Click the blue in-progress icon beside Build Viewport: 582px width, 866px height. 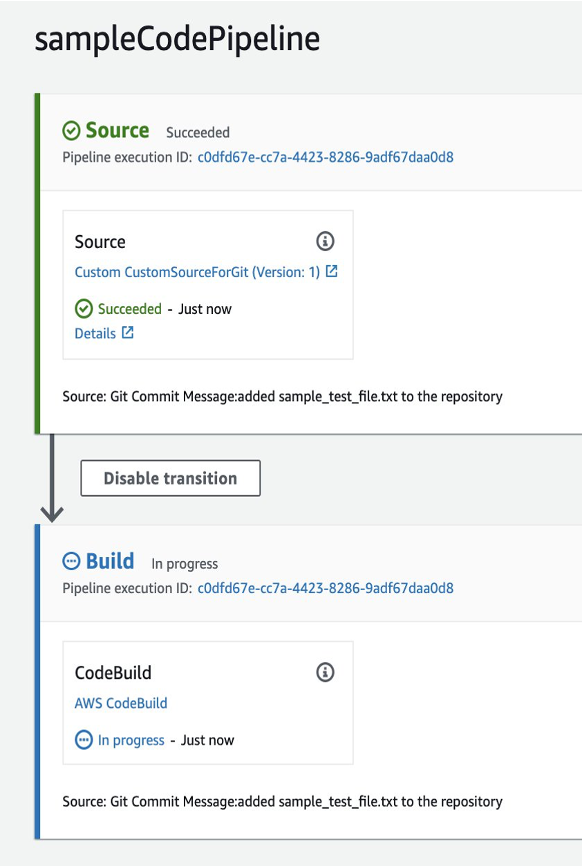(69, 561)
